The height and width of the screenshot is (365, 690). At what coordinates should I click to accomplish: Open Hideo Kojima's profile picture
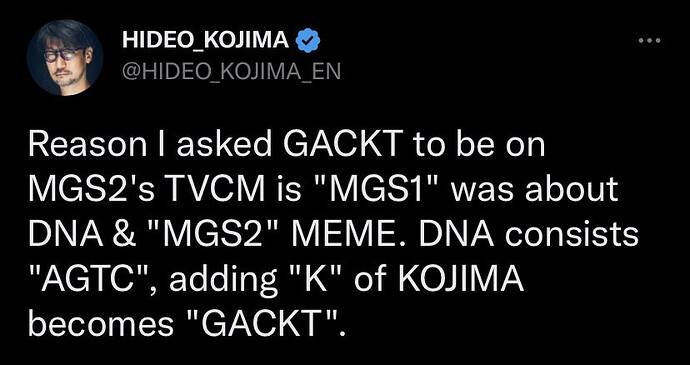[65, 58]
